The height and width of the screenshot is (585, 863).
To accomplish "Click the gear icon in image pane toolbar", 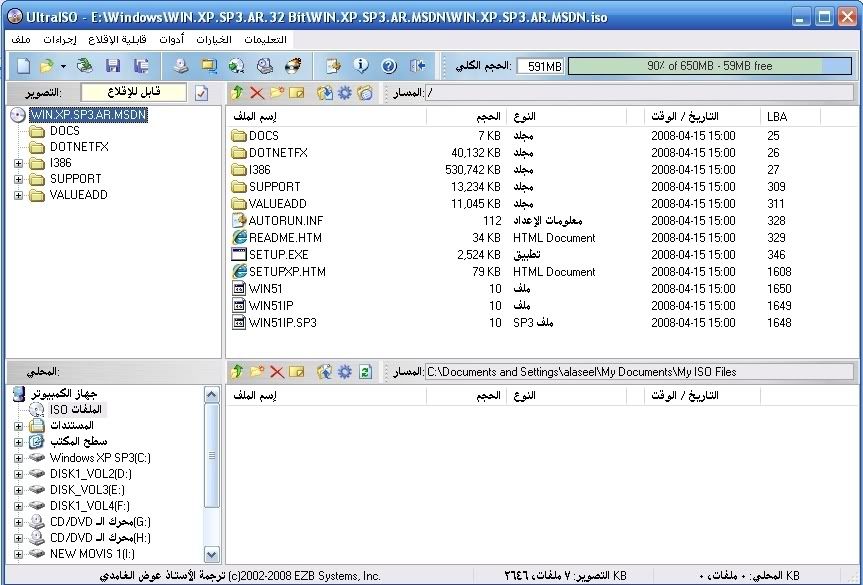I will pyautogui.click(x=345, y=92).
